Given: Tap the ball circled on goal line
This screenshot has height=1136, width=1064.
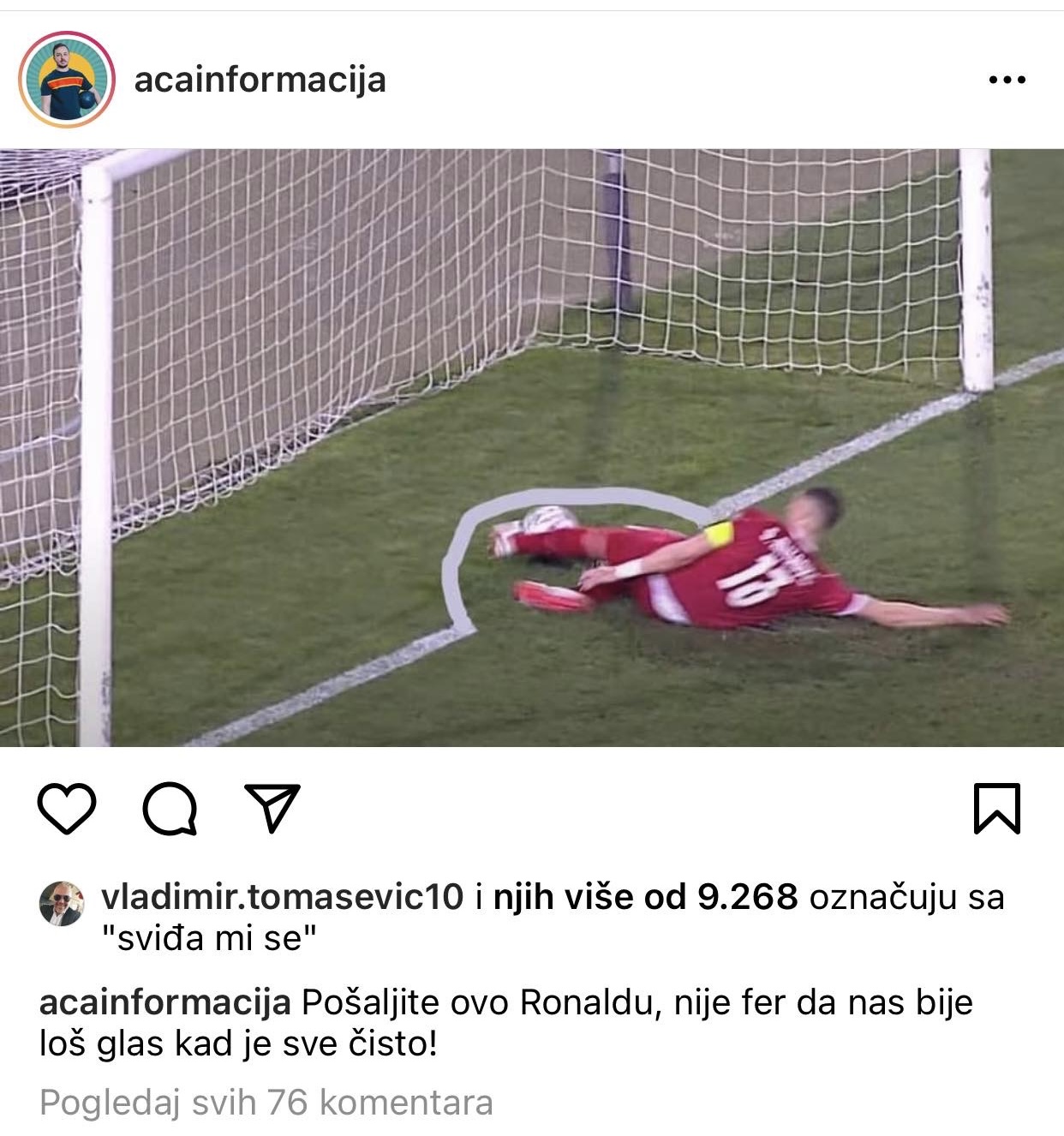Looking at the screenshot, I should [550, 519].
